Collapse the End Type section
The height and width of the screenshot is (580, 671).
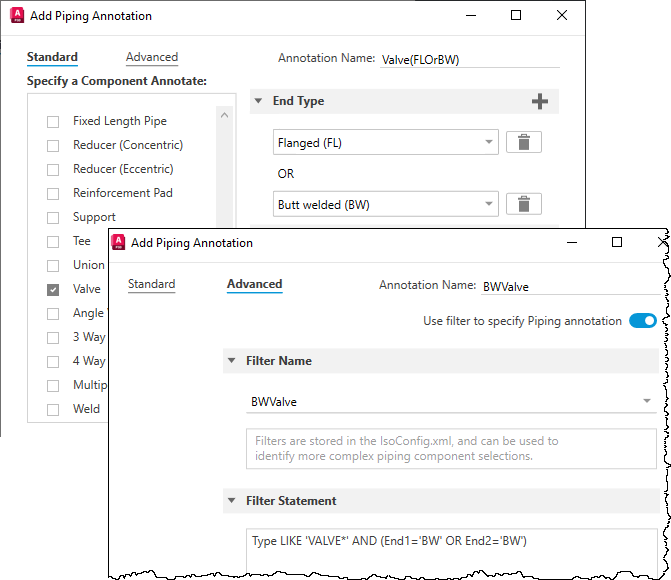click(258, 101)
